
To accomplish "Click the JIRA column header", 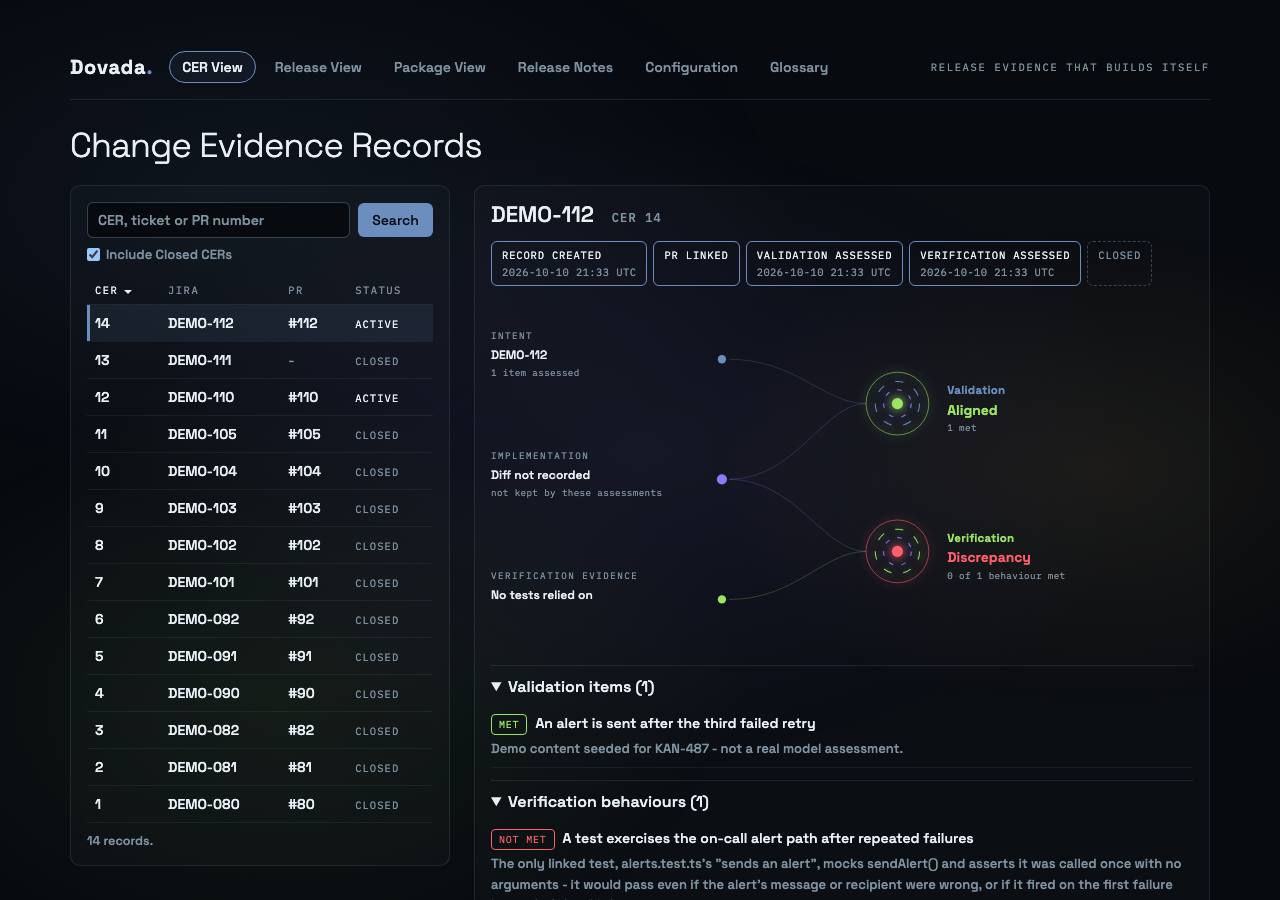I will coord(183,291).
